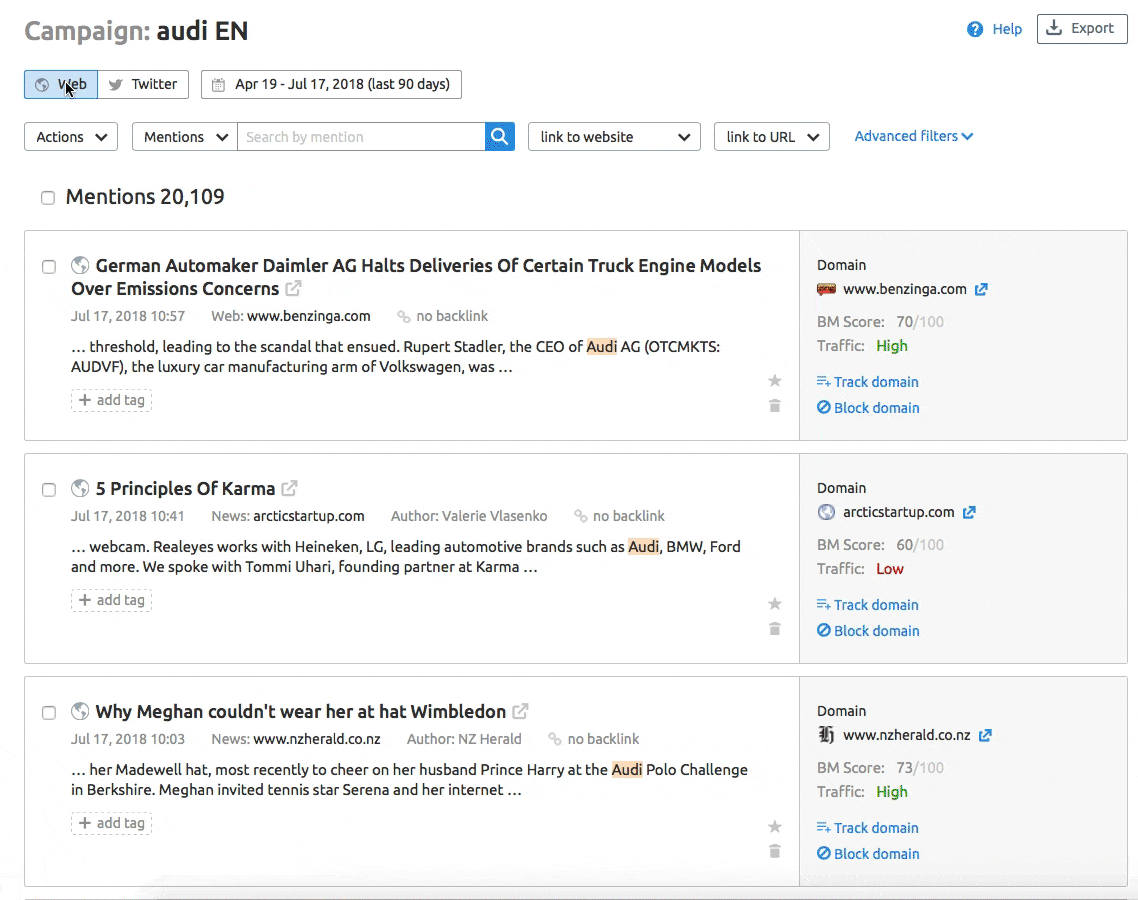
Task: Open the 5 Principles Of Karma title
Action: 185,488
